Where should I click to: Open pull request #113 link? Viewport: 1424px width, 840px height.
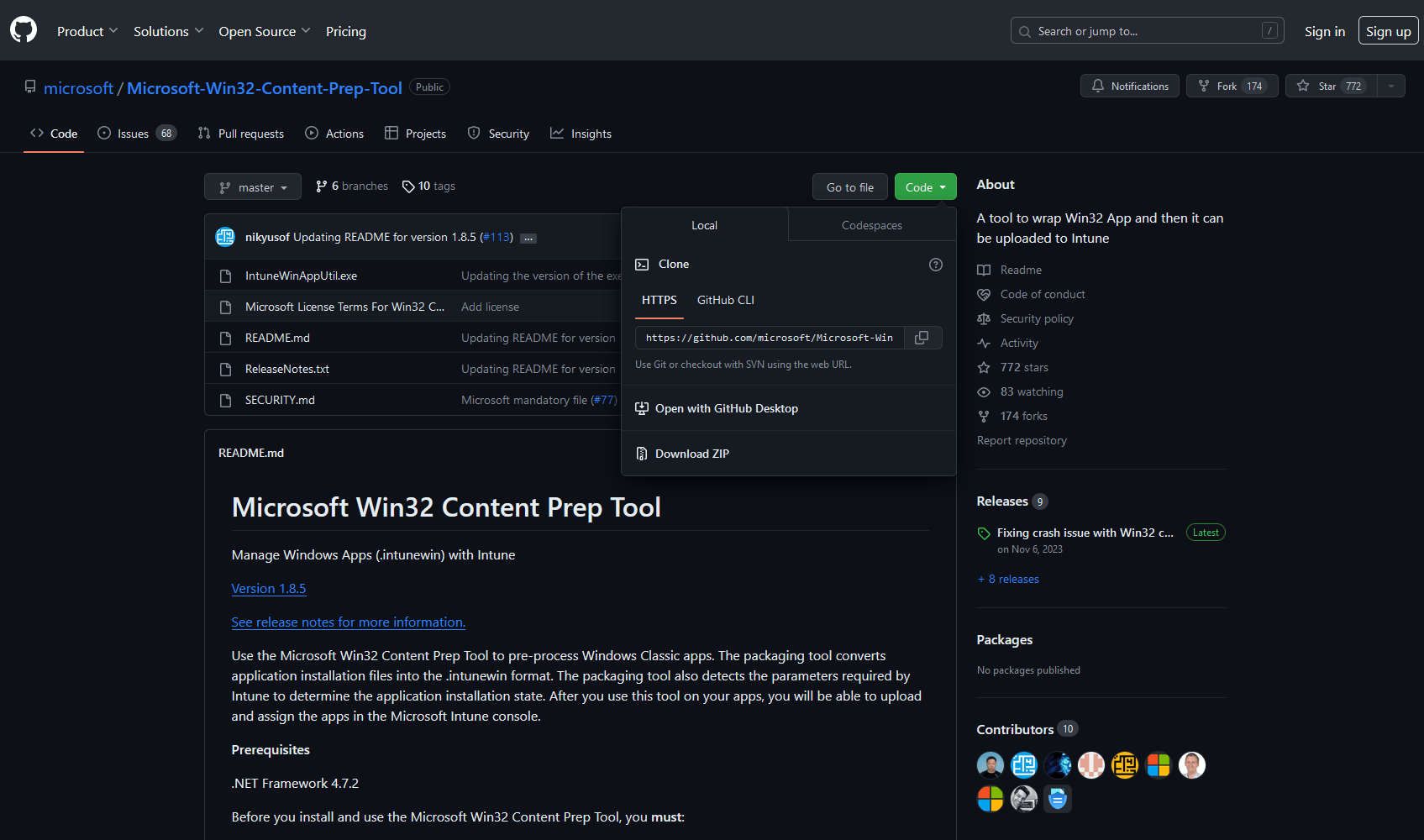click(497, 238)
